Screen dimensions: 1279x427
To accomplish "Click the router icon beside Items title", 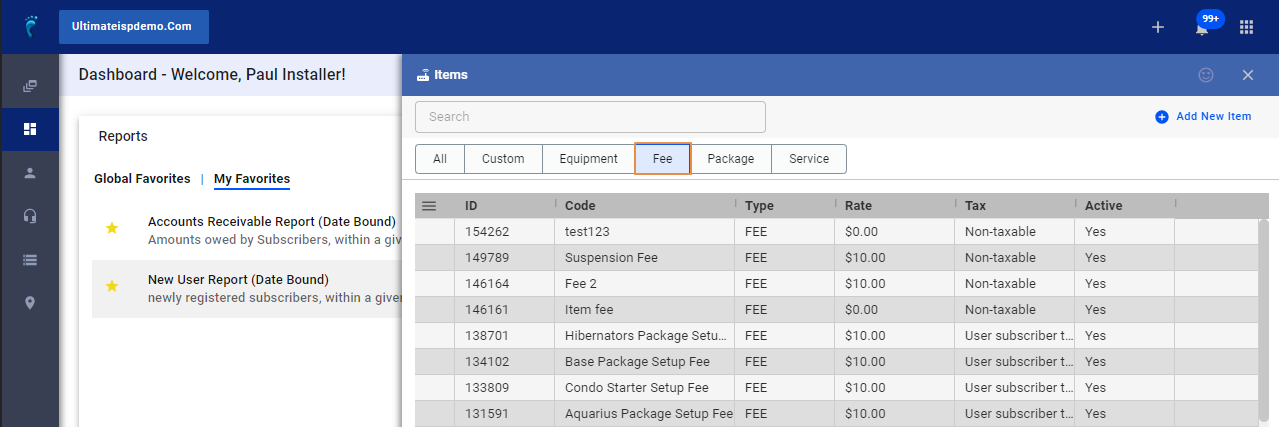I will click(423, 75).
